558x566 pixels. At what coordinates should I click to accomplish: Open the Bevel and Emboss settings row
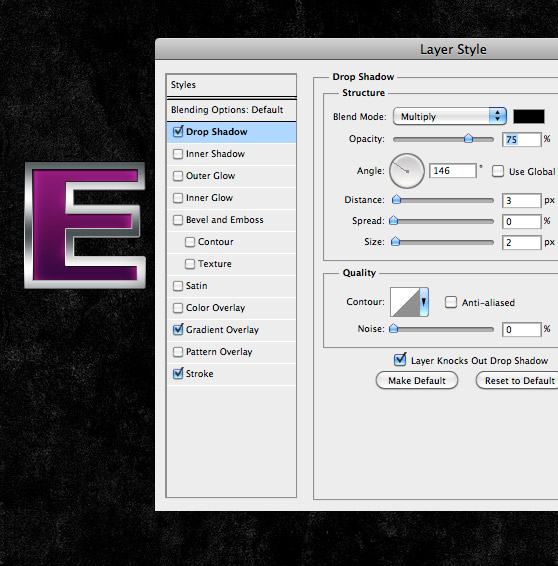231,220
